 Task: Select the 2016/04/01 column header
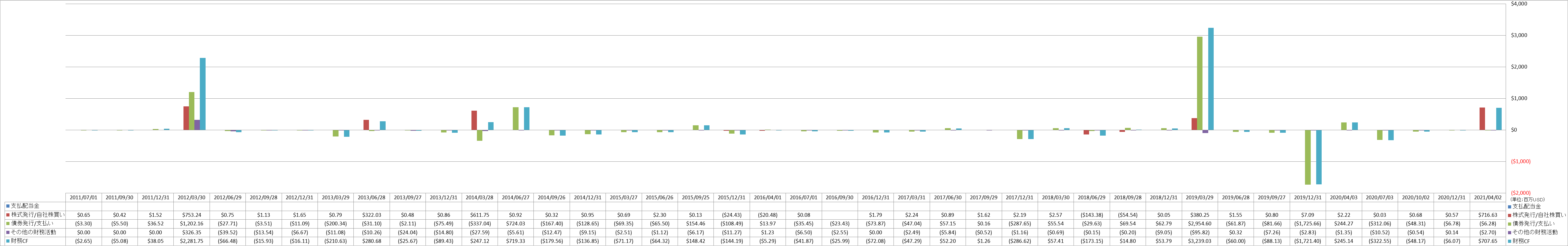[x=767, y=198]
